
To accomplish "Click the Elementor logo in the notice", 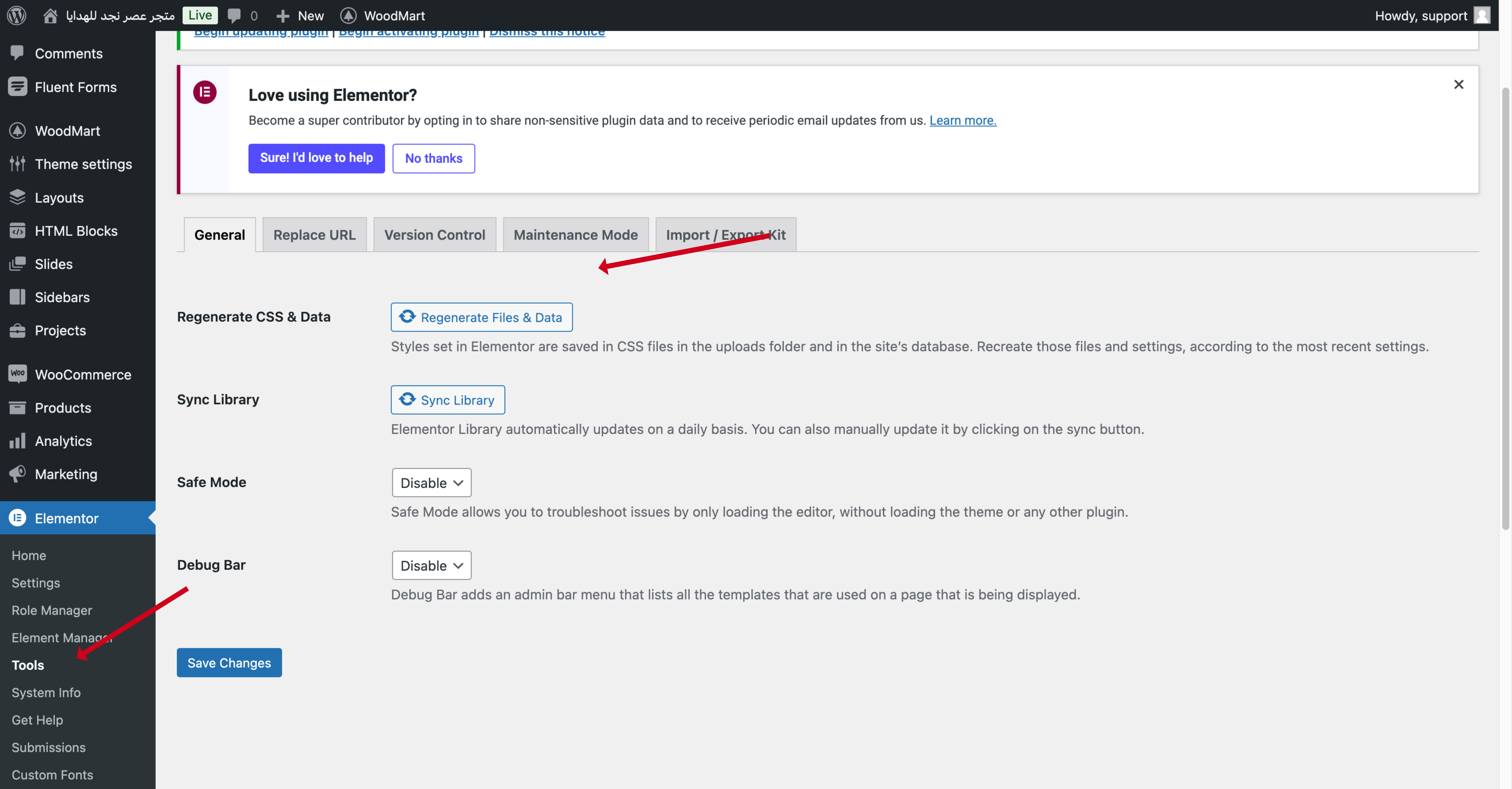I will [205, 92].
